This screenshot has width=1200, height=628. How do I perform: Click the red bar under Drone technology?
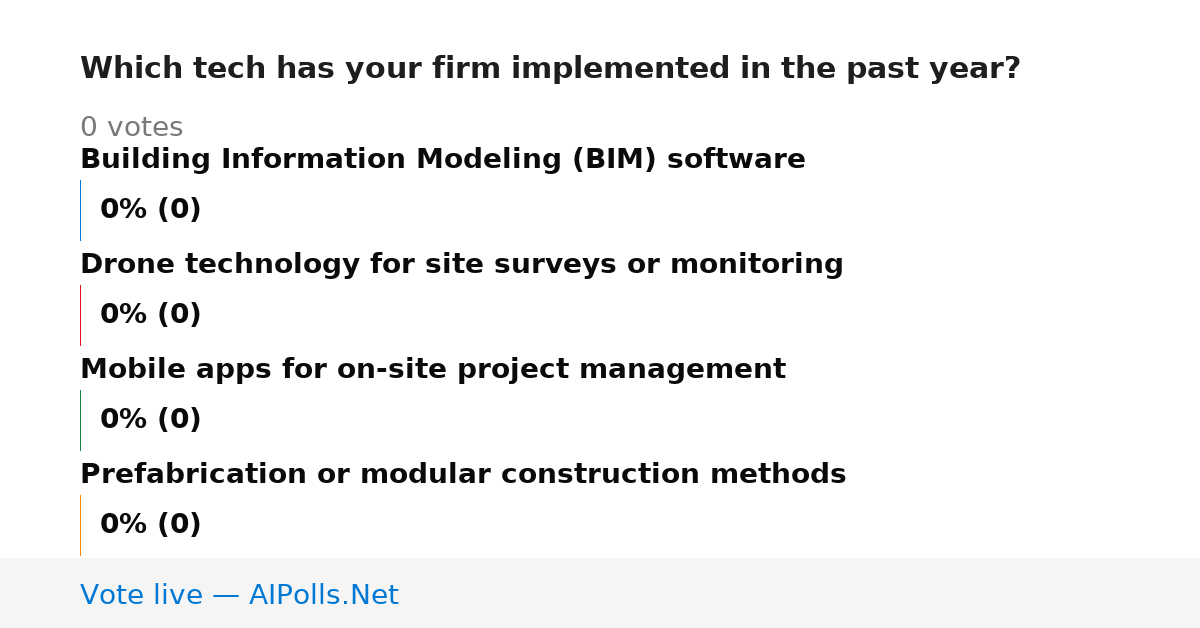pos(80,315)
